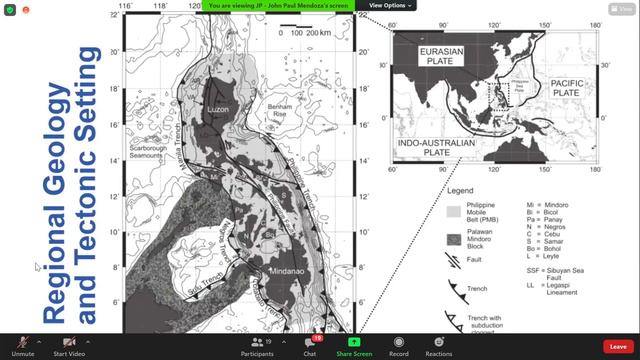Click 'LL = Legaspi Lineament' legend text
This screenshot has height=360, width=640.
(x=552, y=289)
